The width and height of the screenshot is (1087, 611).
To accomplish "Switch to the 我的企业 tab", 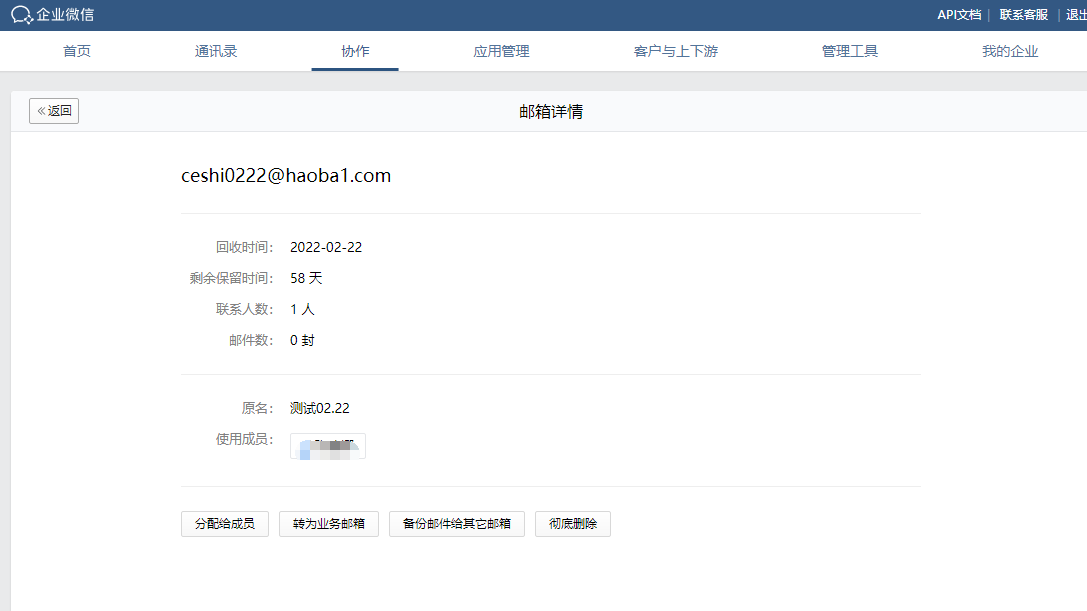I will (1010, 51).
